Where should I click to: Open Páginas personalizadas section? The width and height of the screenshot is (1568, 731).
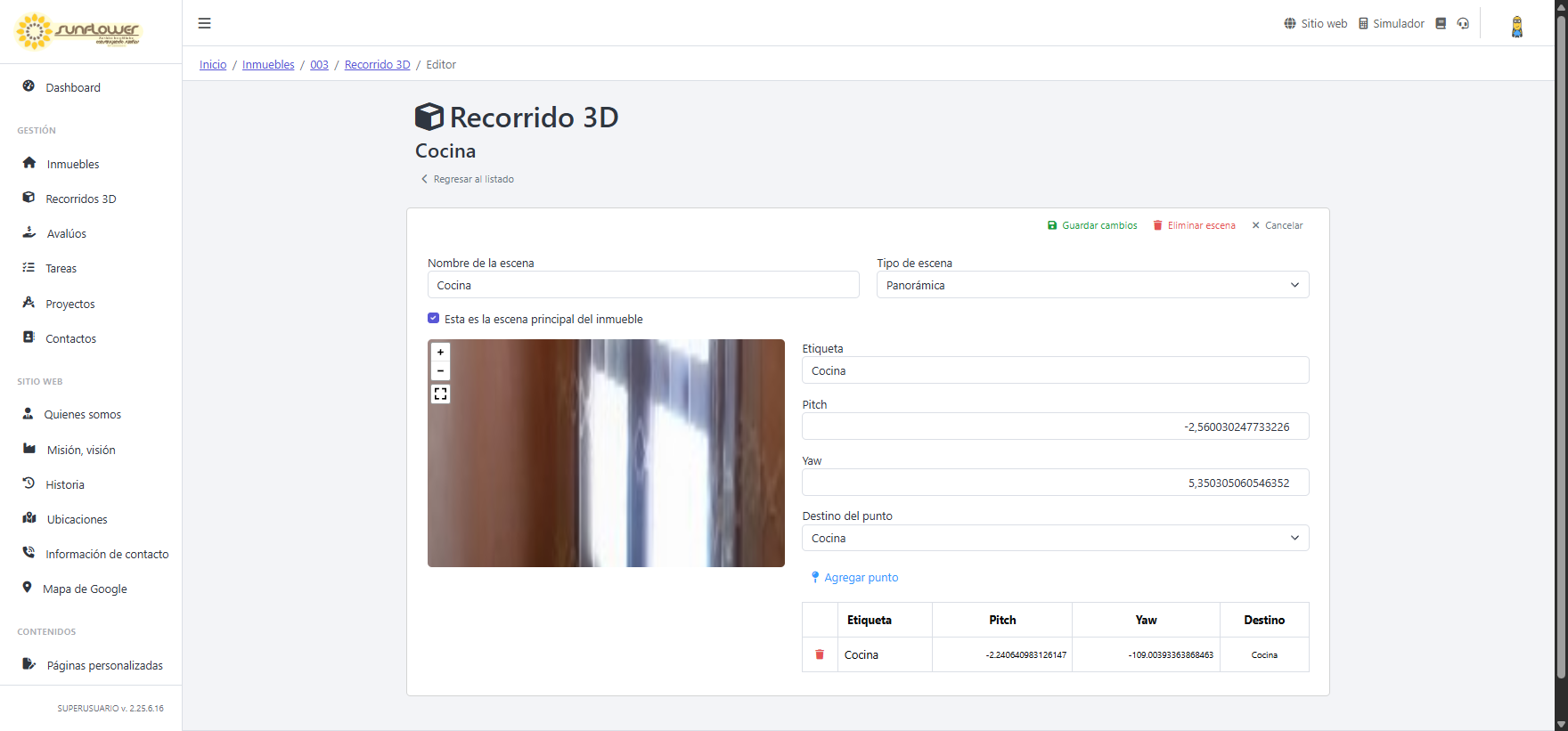pyautogui.click(x=104, y=665)
